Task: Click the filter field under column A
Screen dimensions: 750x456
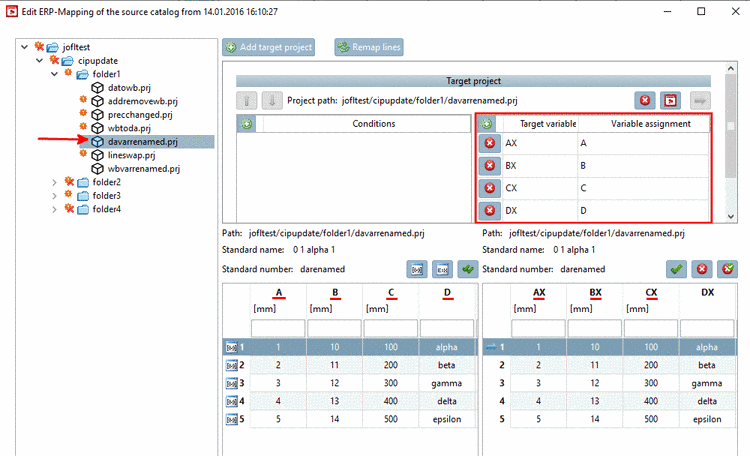Action: [278, 329]
